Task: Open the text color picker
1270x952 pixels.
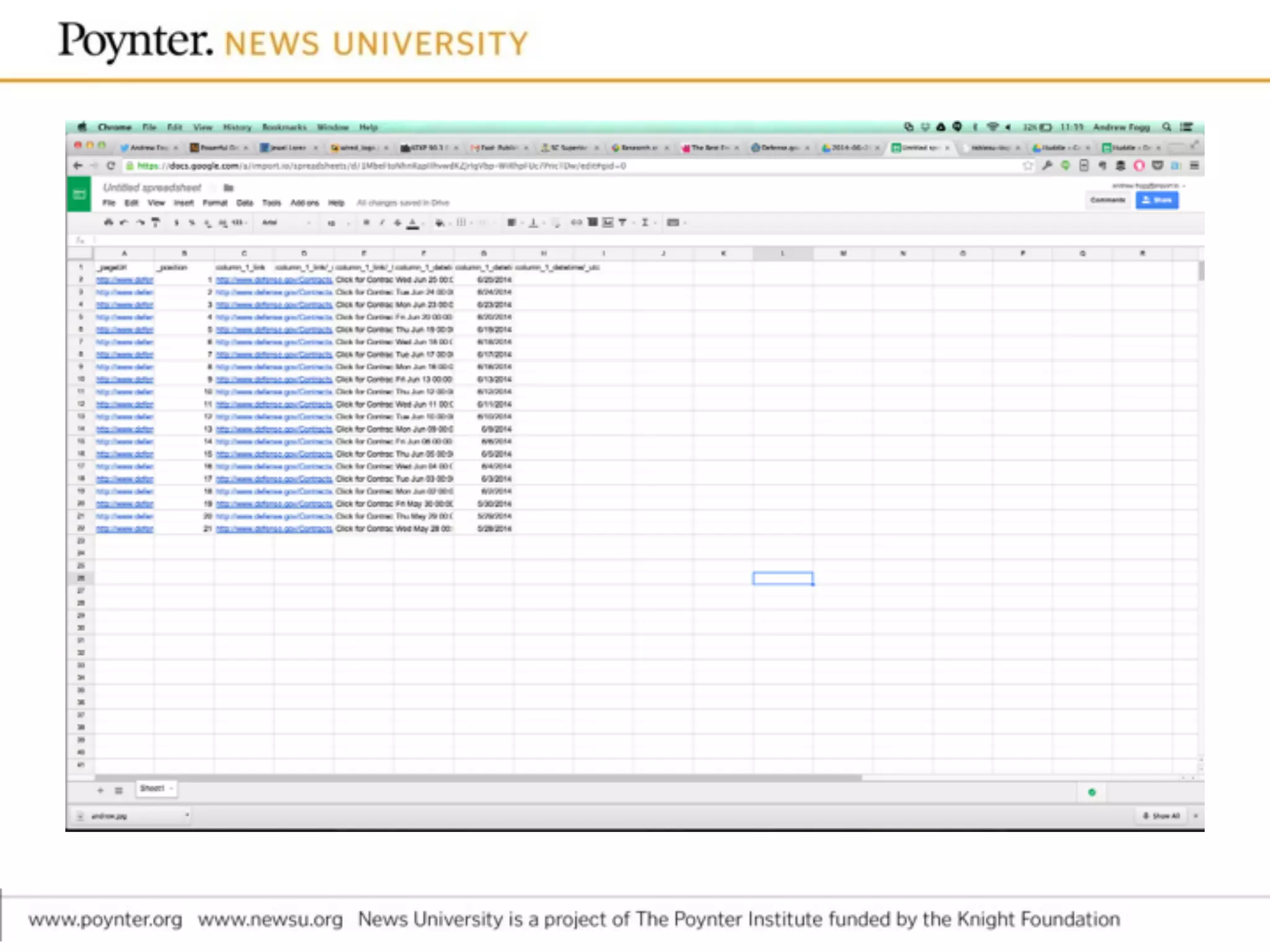Action: coord(413,223)
